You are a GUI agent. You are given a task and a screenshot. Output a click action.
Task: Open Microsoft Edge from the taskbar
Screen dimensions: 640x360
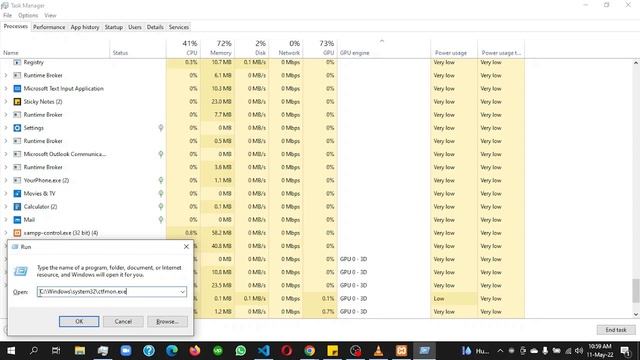pyautogui.click(x=172, y=351)
